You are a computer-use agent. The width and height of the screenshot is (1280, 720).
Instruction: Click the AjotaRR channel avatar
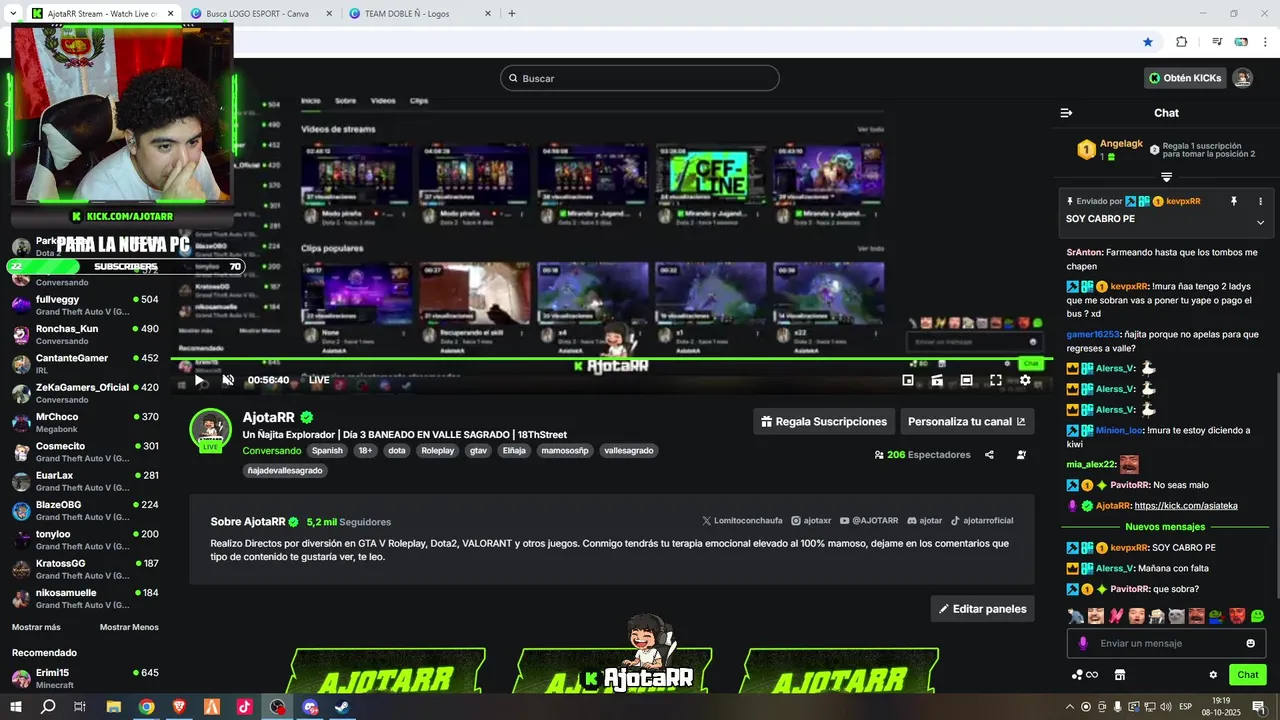pyautogui.click(x=210, y=430)
